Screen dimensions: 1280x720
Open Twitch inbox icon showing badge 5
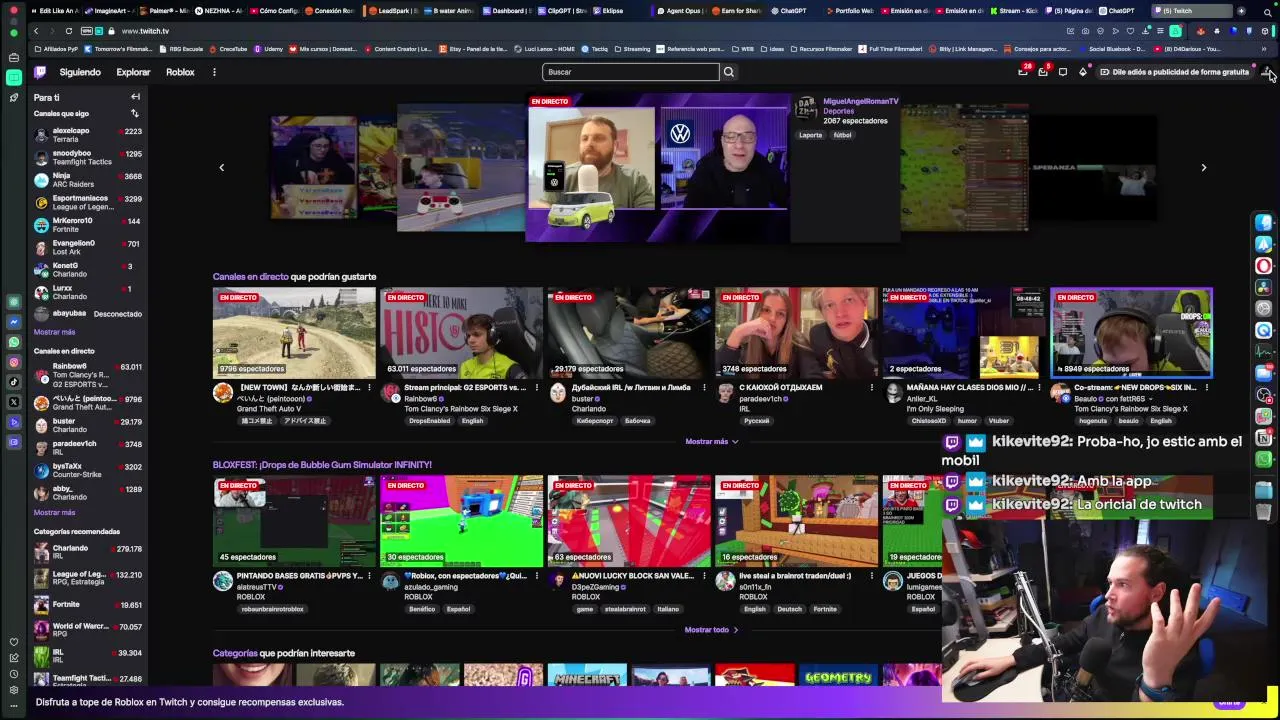(x=1043, y=72)
